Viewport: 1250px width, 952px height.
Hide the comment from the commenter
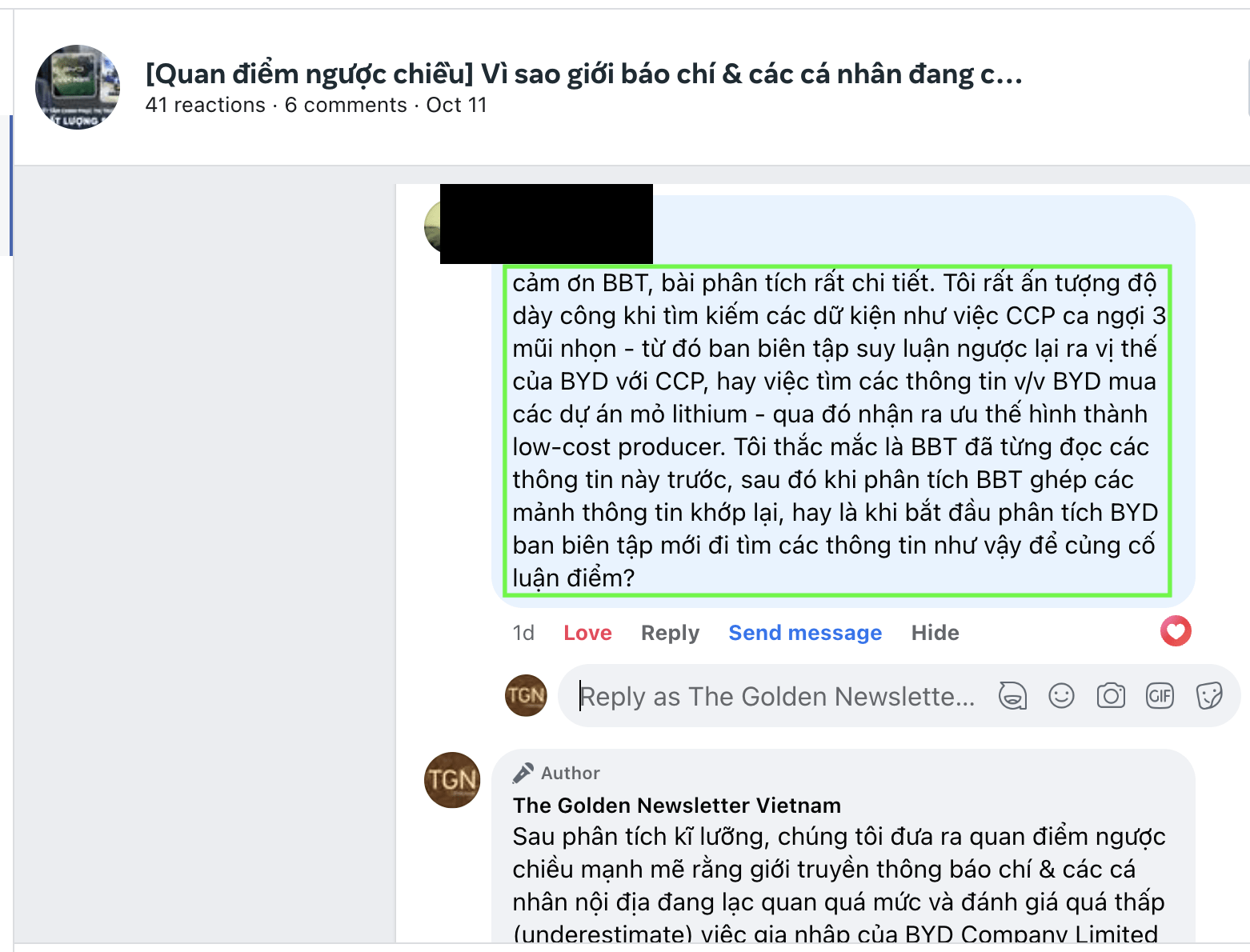935,633
